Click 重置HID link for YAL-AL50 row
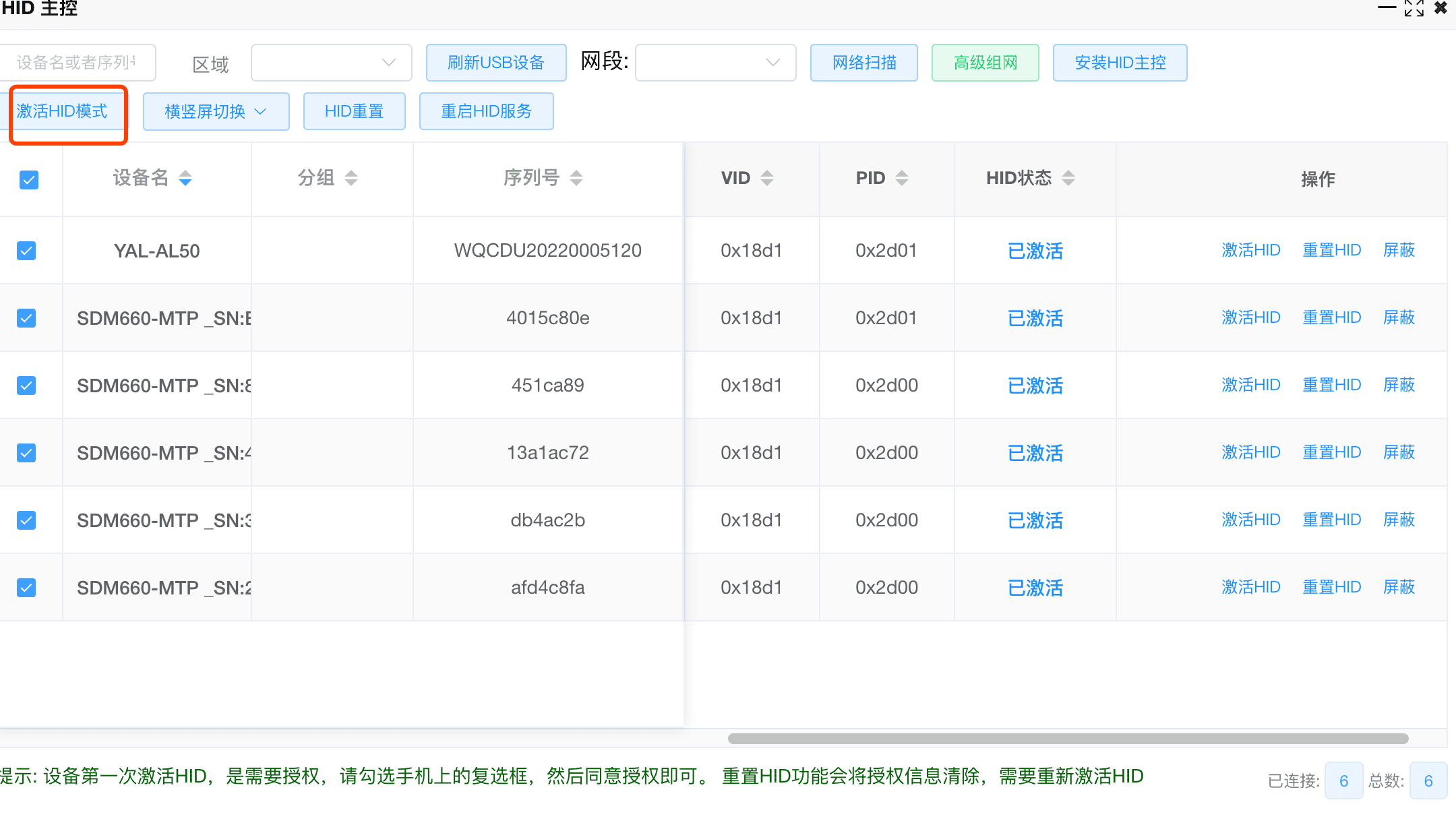This screenshot has width=1456, height=829. (x=1331, y=250)
